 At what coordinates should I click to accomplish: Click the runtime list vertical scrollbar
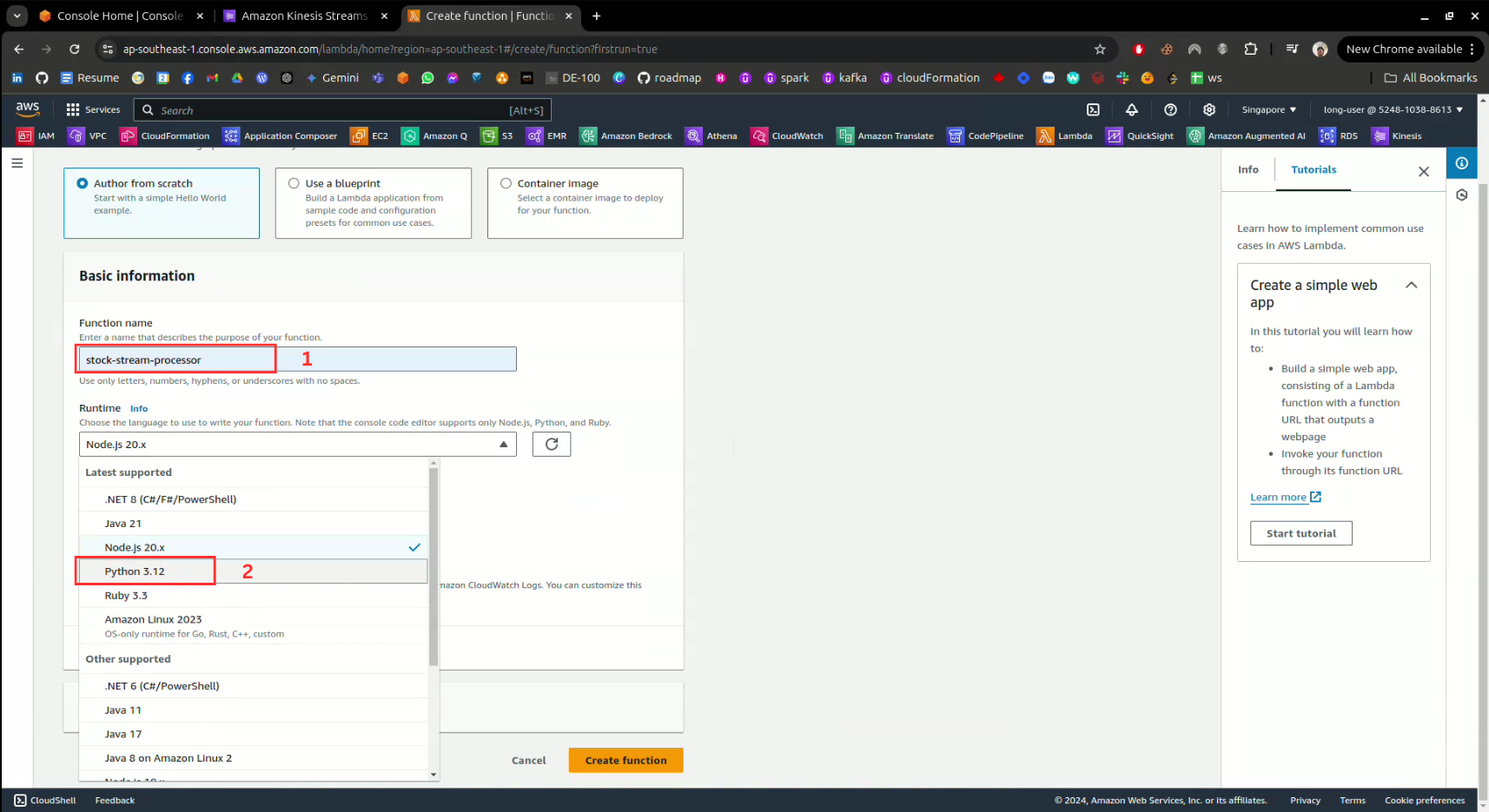433,564
